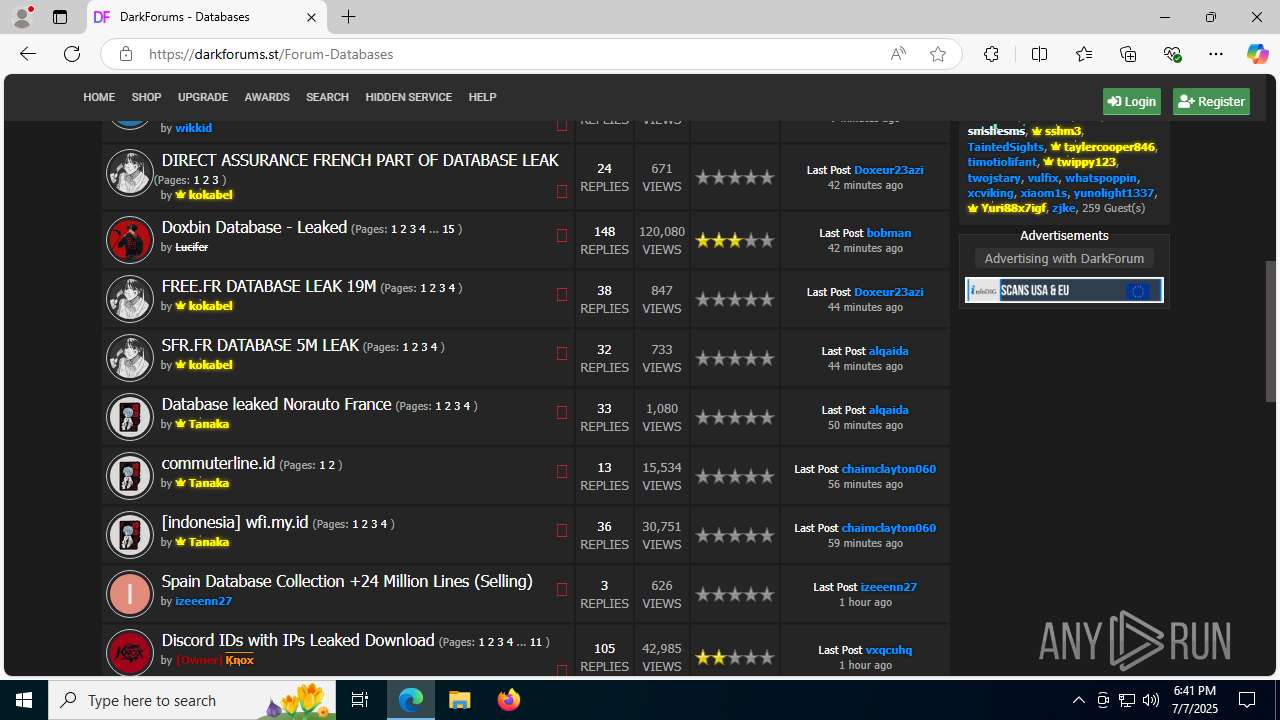
Task: Click thread icon in Norauto France row
Action: click(x=562, y=413)
